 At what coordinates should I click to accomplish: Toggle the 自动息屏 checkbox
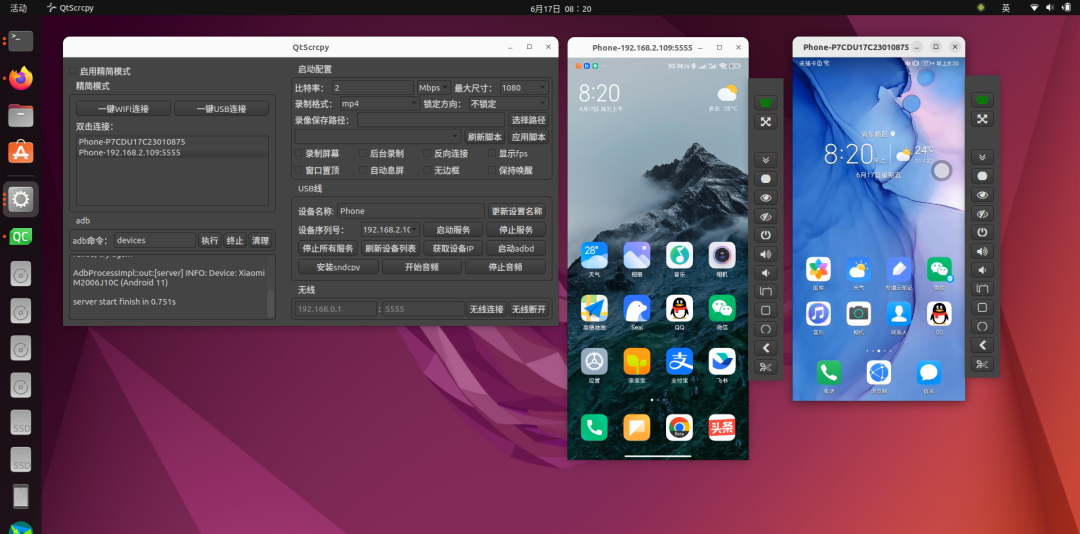364,170
